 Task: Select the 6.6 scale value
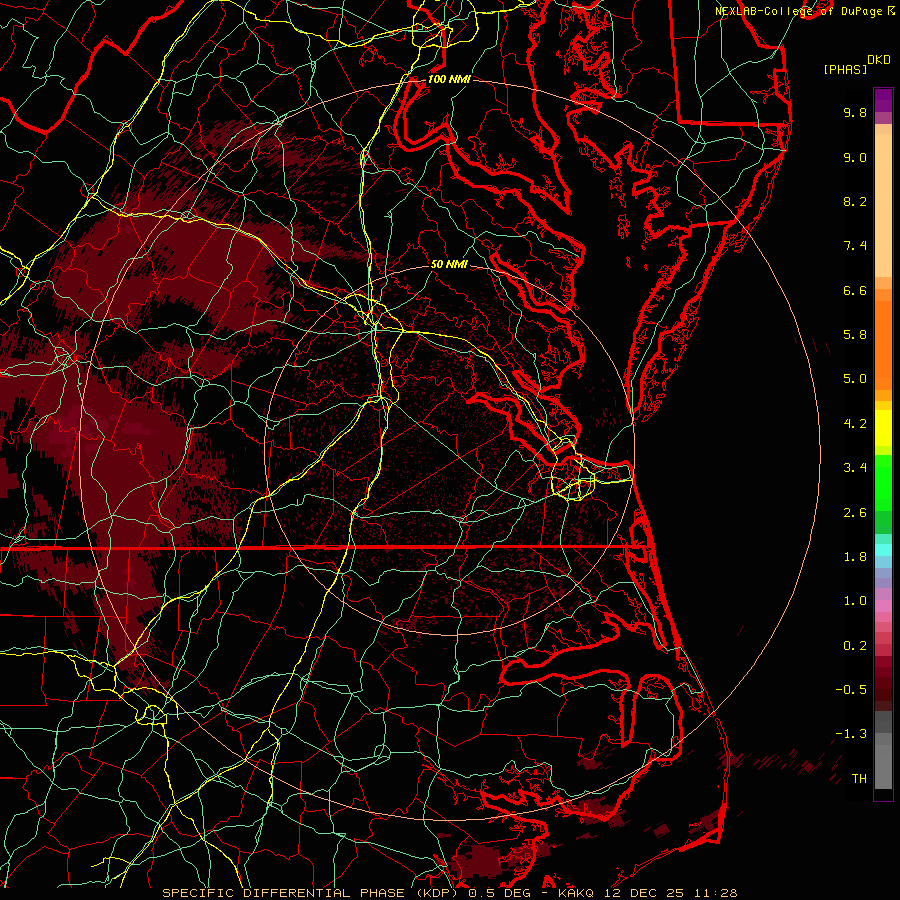pyautogui.click(x=855, y=290)
